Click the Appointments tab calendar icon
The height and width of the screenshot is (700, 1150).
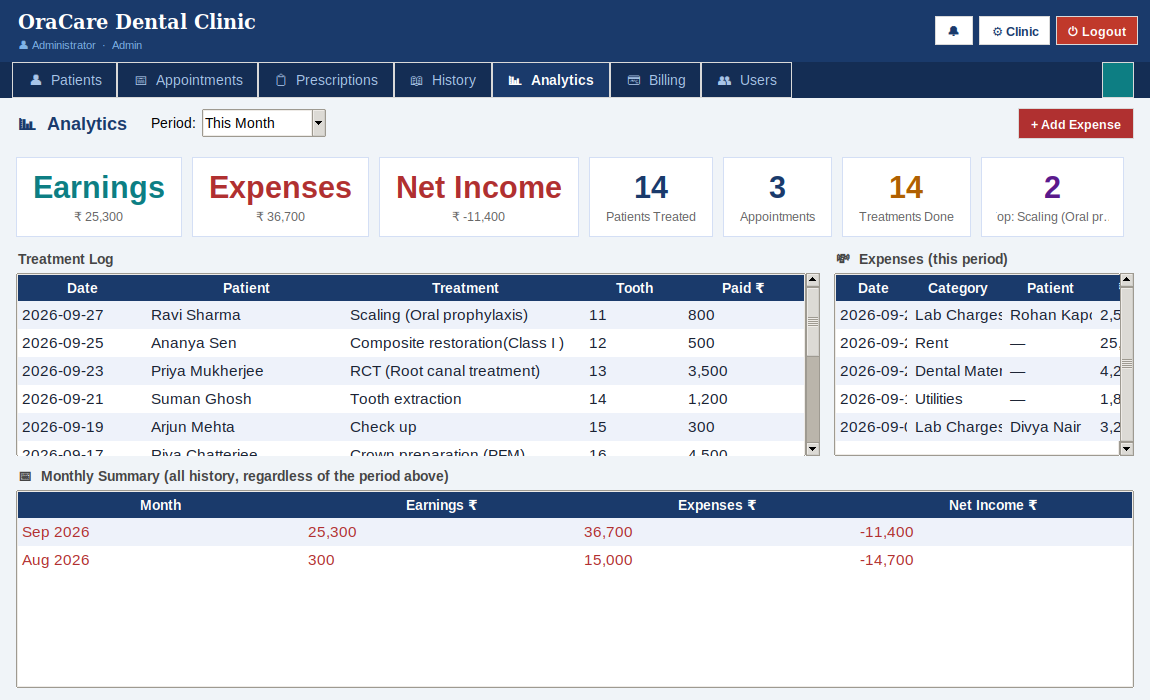point(141,81)
